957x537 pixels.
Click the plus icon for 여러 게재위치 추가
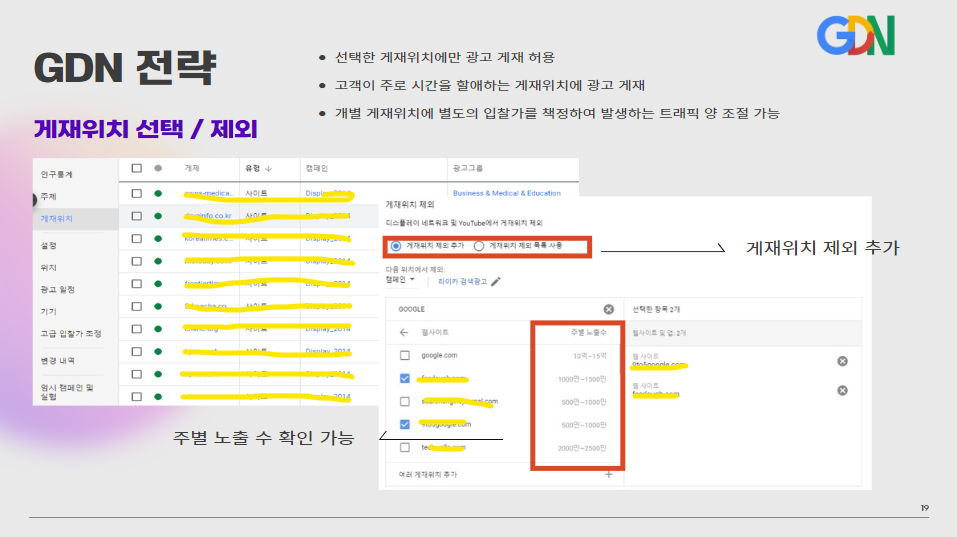609,474
